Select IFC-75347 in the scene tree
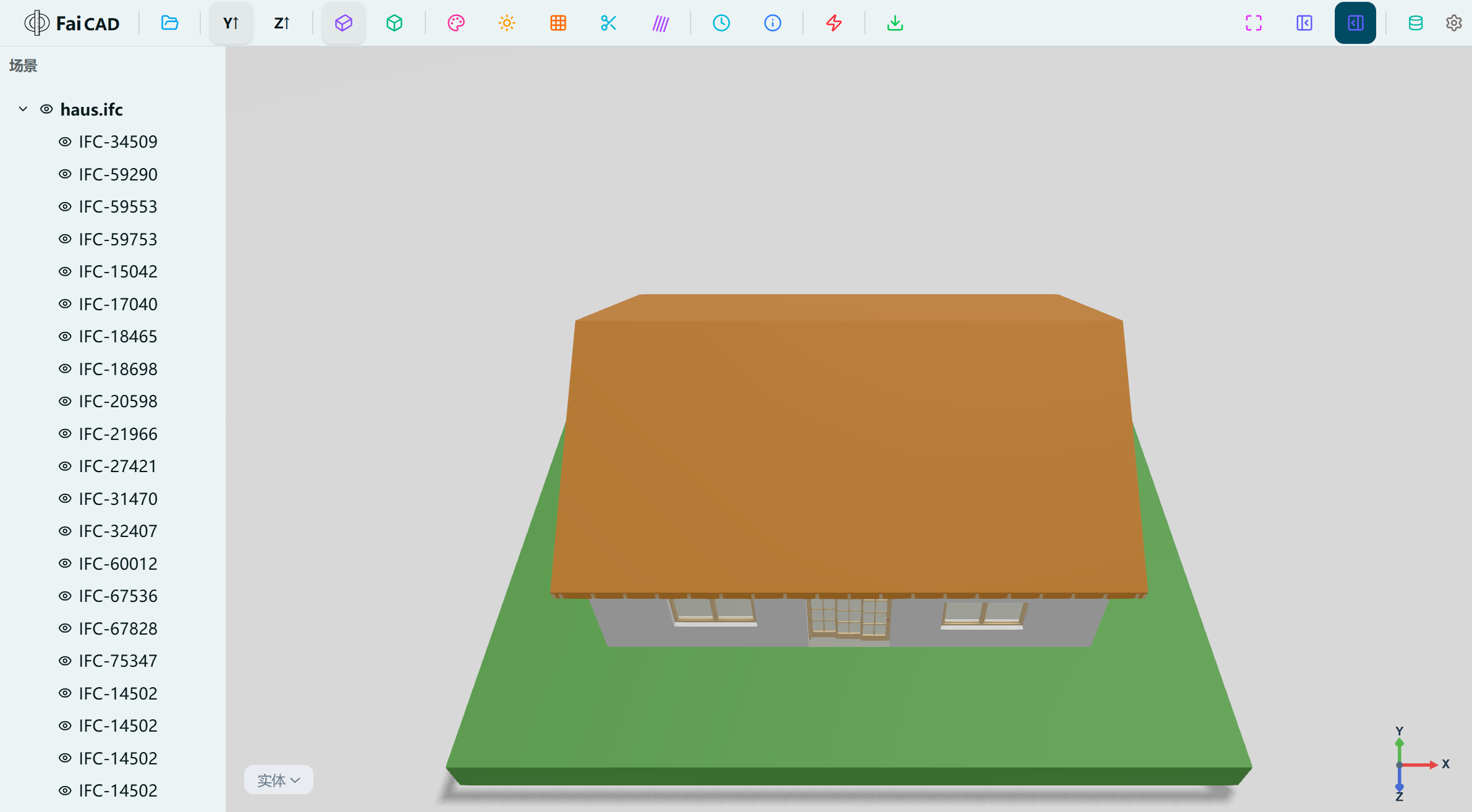The height and width of the screenshot is (812, 1472). (118, 661)
